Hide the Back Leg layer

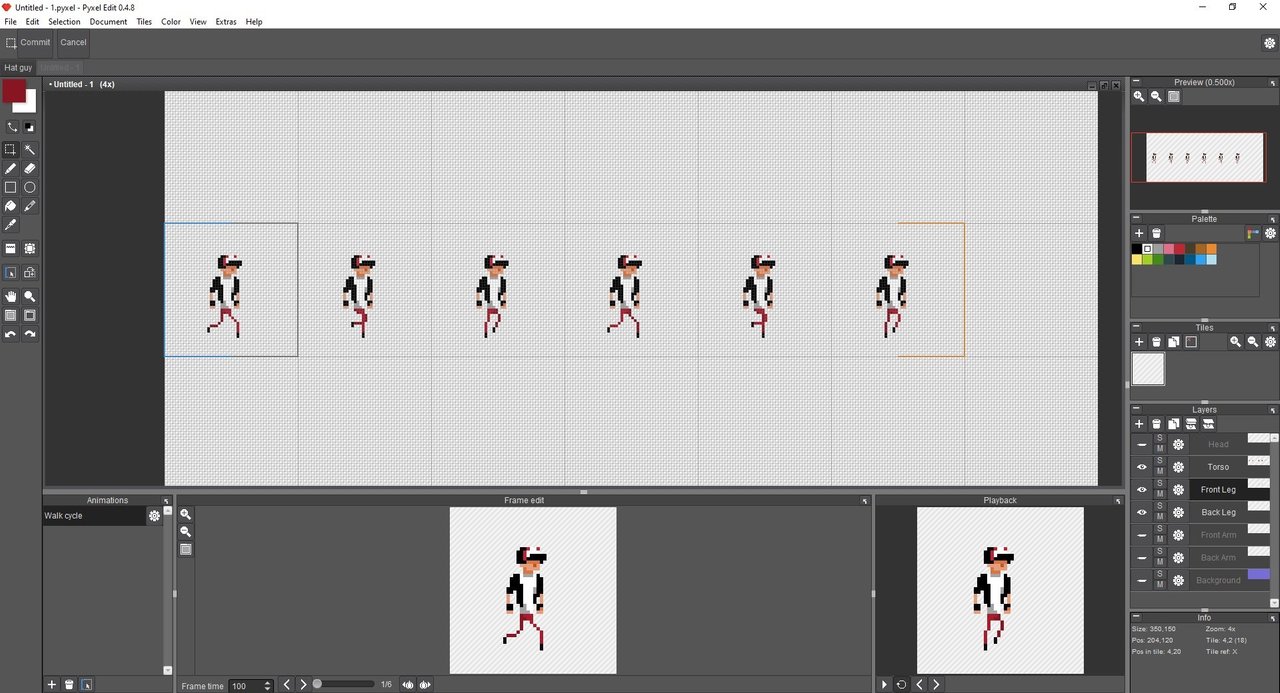point(1142,512)
